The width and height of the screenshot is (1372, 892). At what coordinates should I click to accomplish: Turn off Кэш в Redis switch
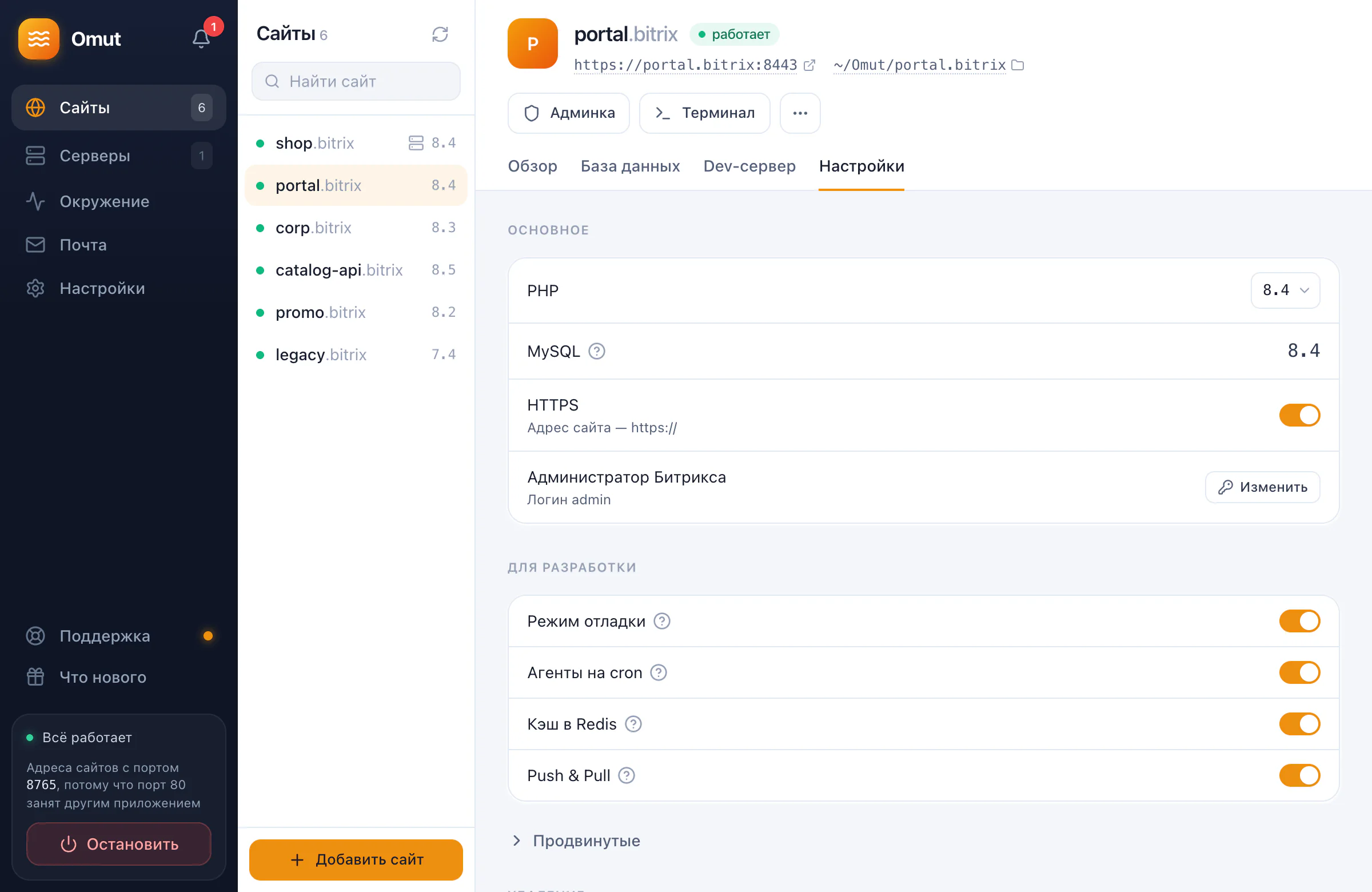coord(1299,724)
